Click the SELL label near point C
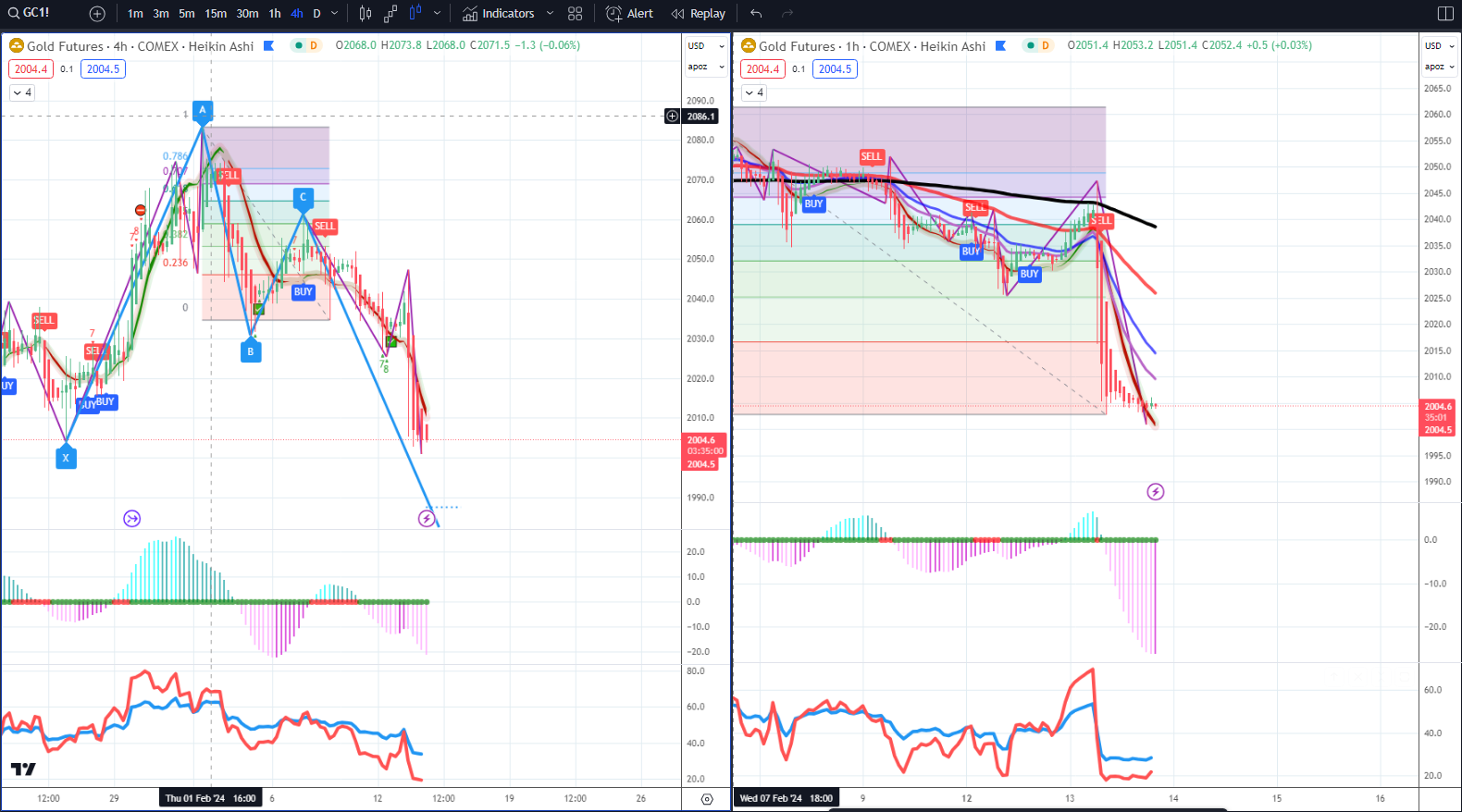The width and height of the screenshot is (1462, 812). (325, 226)
